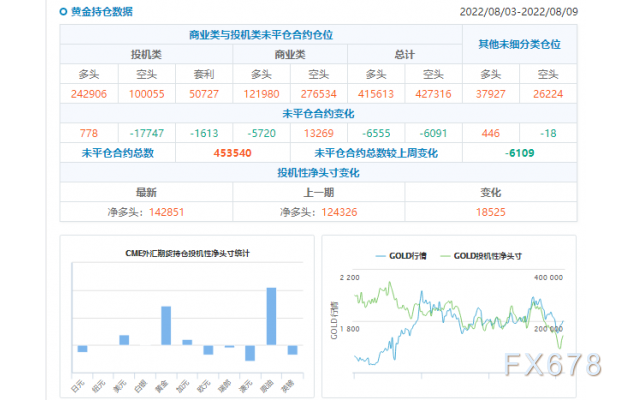Click the 总计 column group header

click(405, 54)
